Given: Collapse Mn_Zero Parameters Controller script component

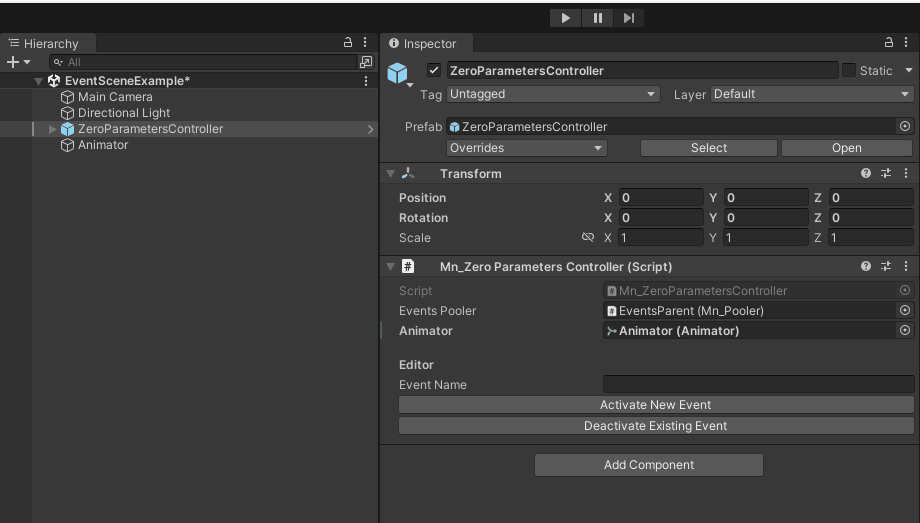Looking at the screenshot, I should (x=390, y=266).
